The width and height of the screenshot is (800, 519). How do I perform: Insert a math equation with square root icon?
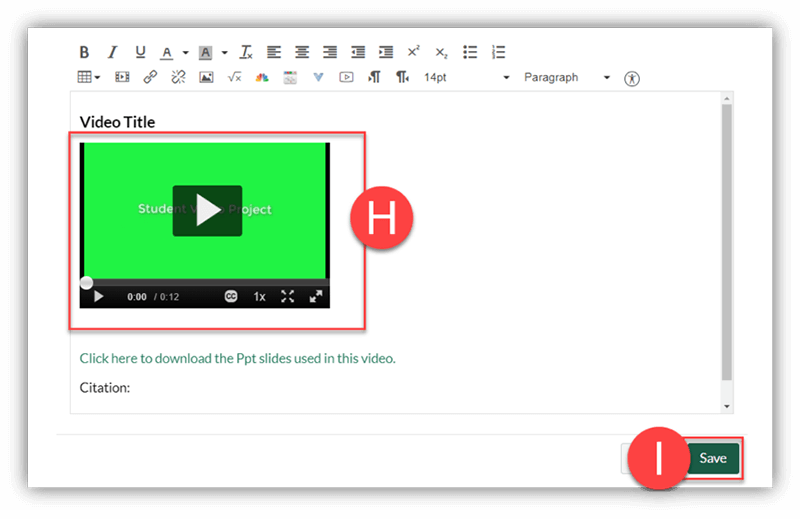234,77
